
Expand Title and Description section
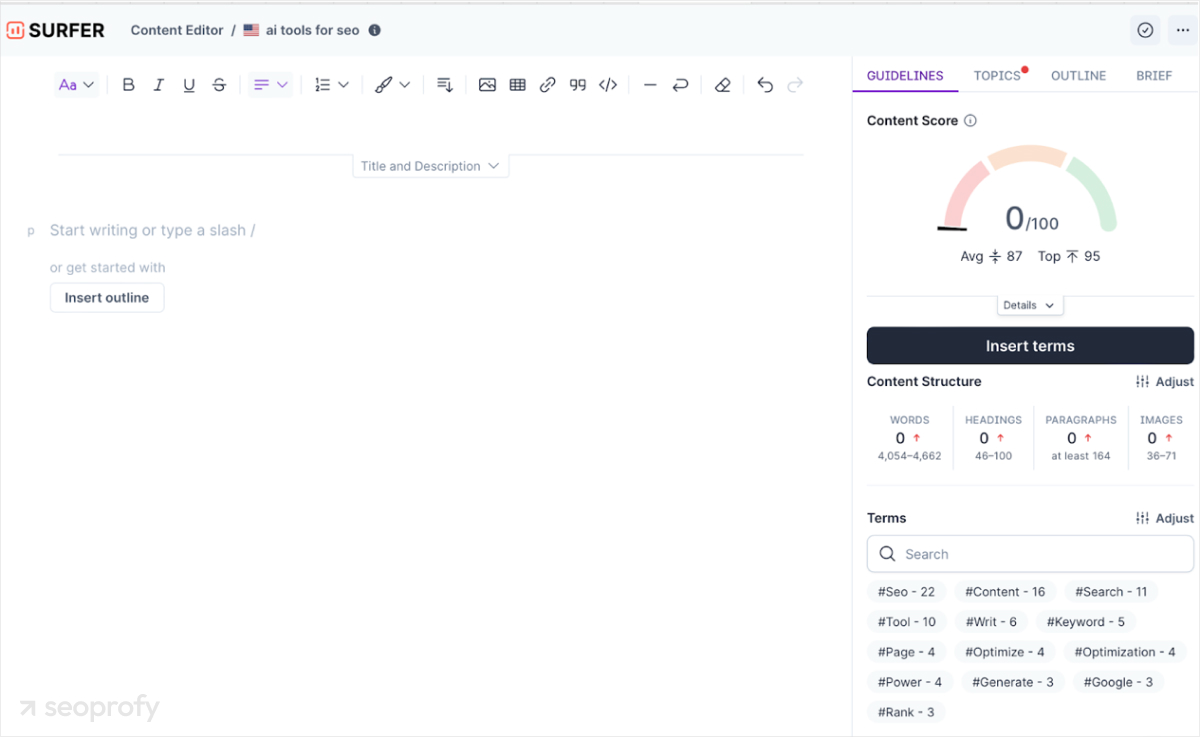(x=431, y=166)
